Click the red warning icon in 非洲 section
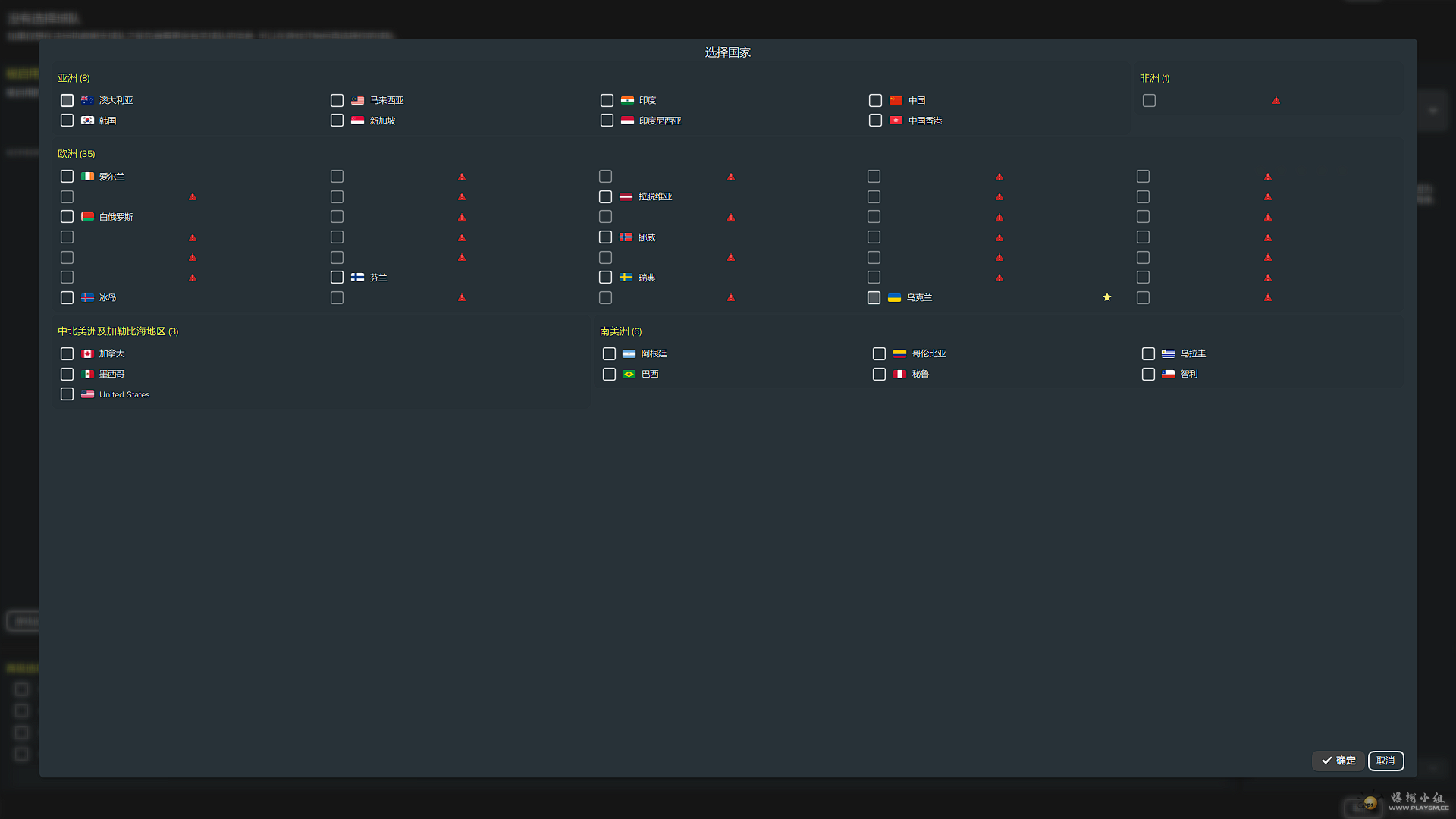The image size is (1456, 819). point(1276,100)
